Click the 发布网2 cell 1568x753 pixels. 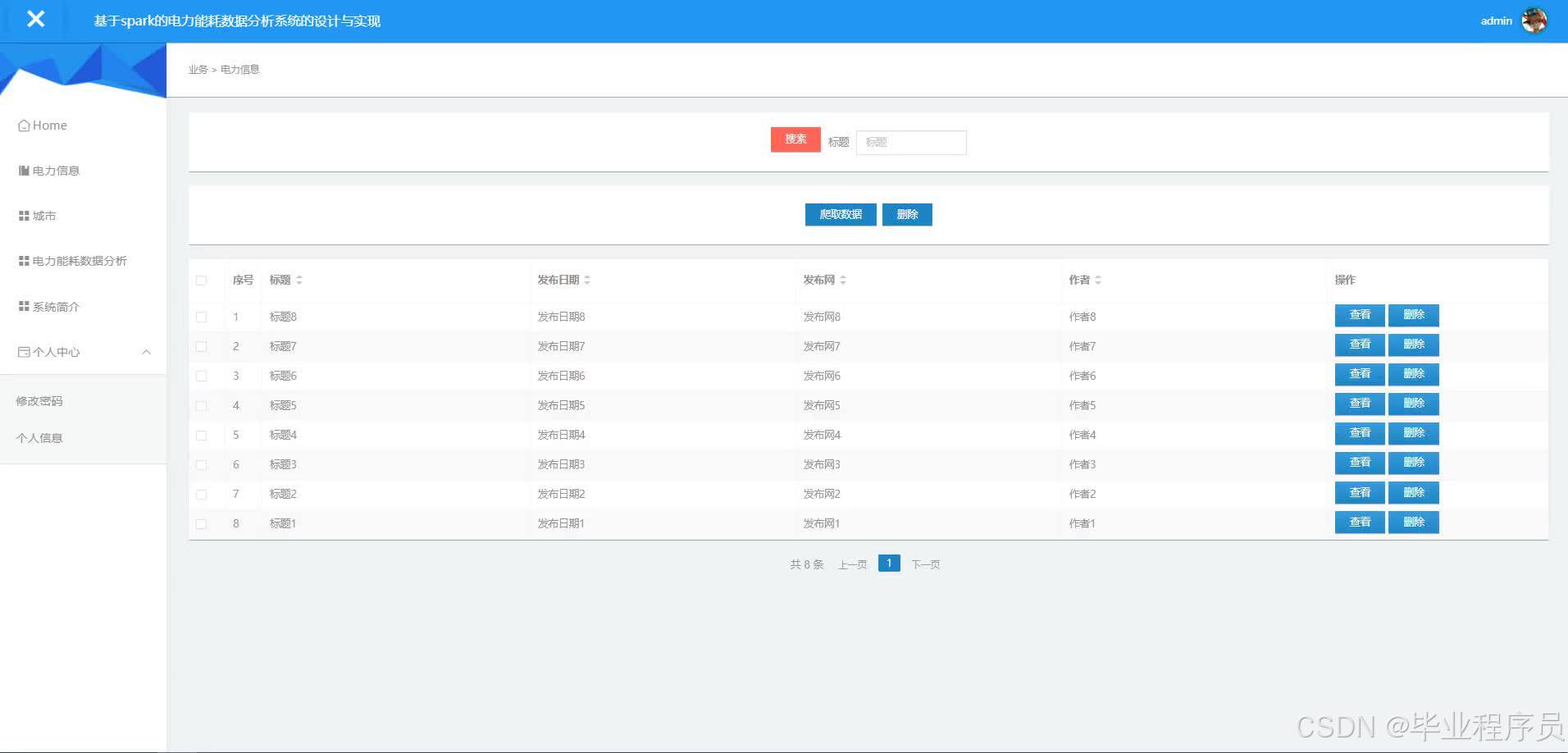tap(822, 494)
